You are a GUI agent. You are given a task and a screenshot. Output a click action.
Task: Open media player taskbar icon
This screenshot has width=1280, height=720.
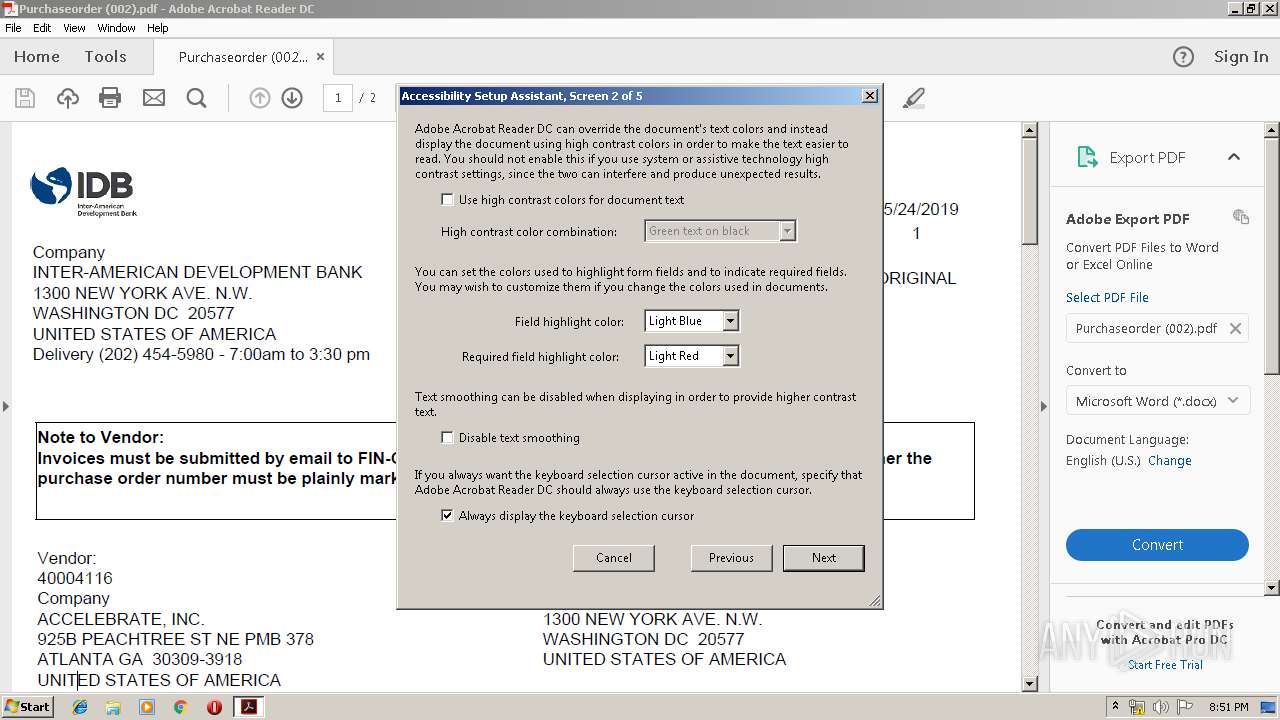click(x=147, y=707)
